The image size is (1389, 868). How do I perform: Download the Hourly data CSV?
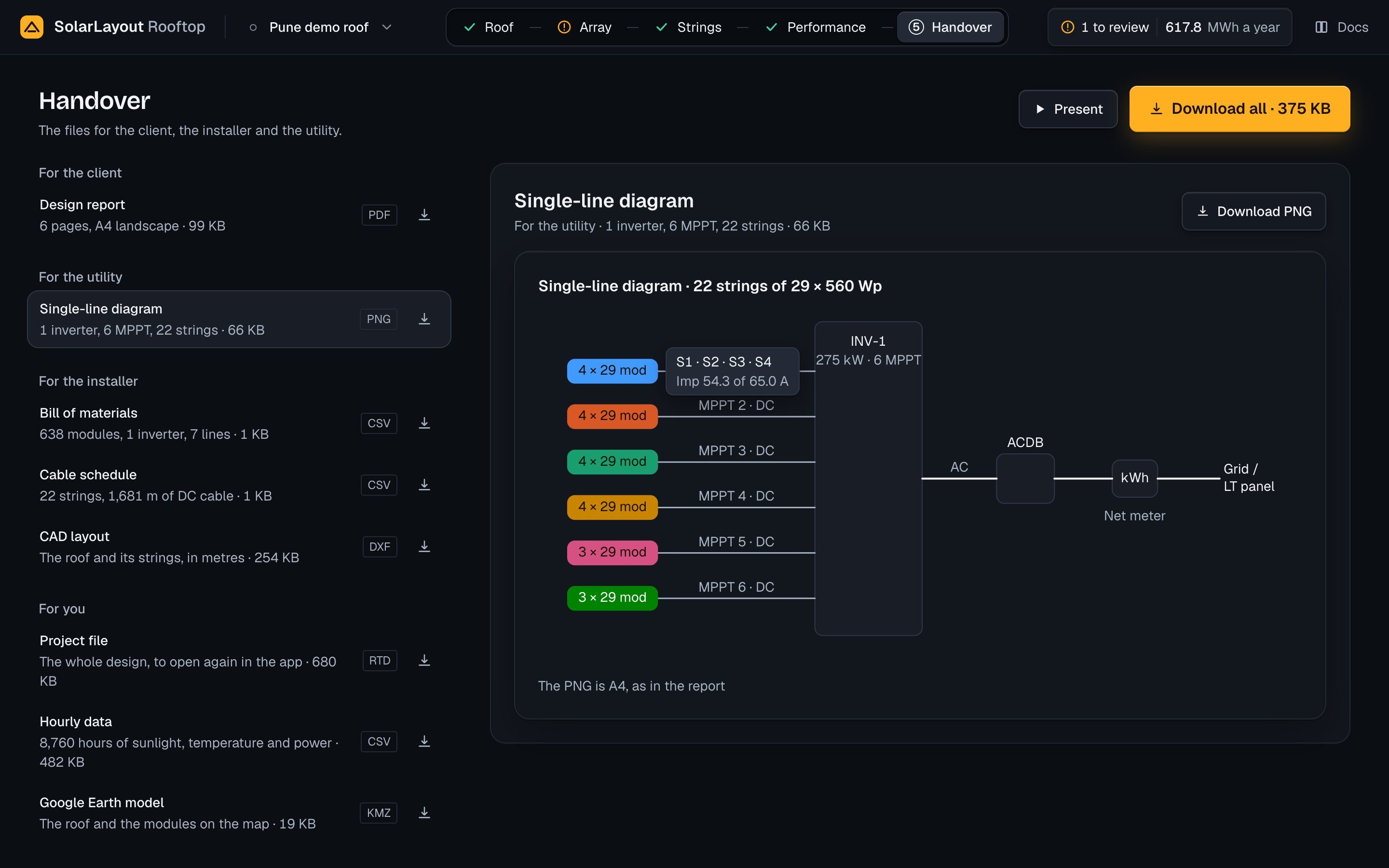424,742
